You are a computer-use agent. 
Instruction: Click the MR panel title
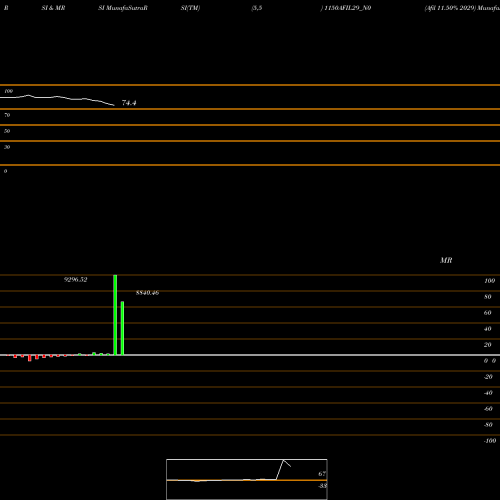tap(446, 260)
